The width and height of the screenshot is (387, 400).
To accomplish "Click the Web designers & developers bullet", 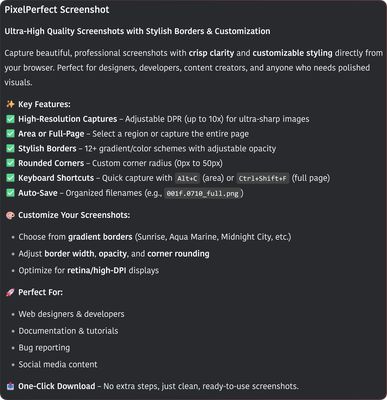I will [71, 314].
